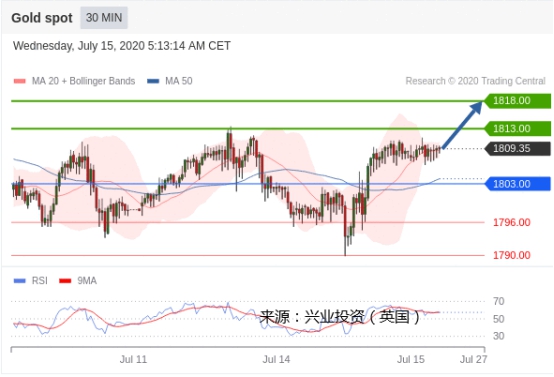The width and height of the screenshot is (554, 377).
Task: Click 'Research © 2020 Trading Central' text
Action: [476, 81]
